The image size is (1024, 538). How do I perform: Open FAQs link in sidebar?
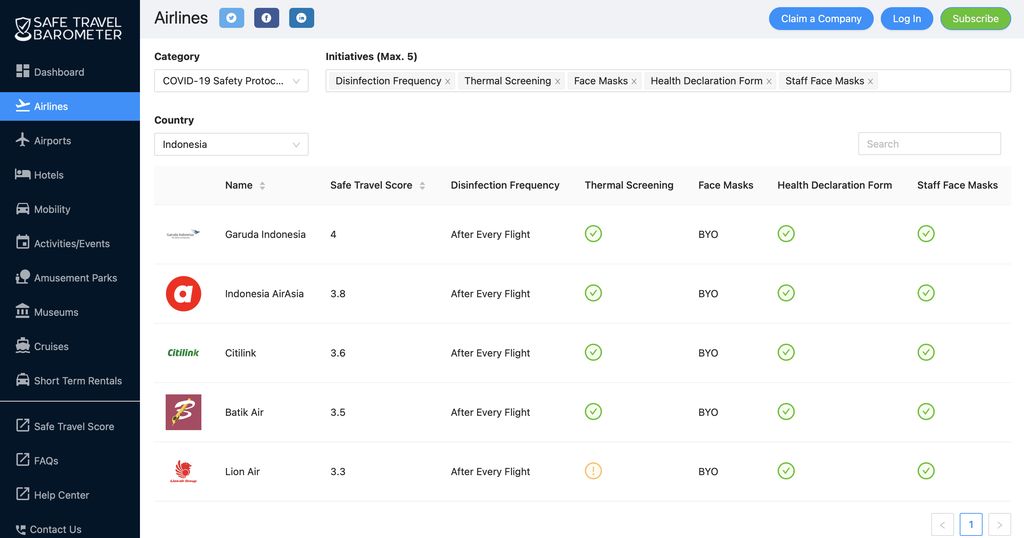point(70,460)
